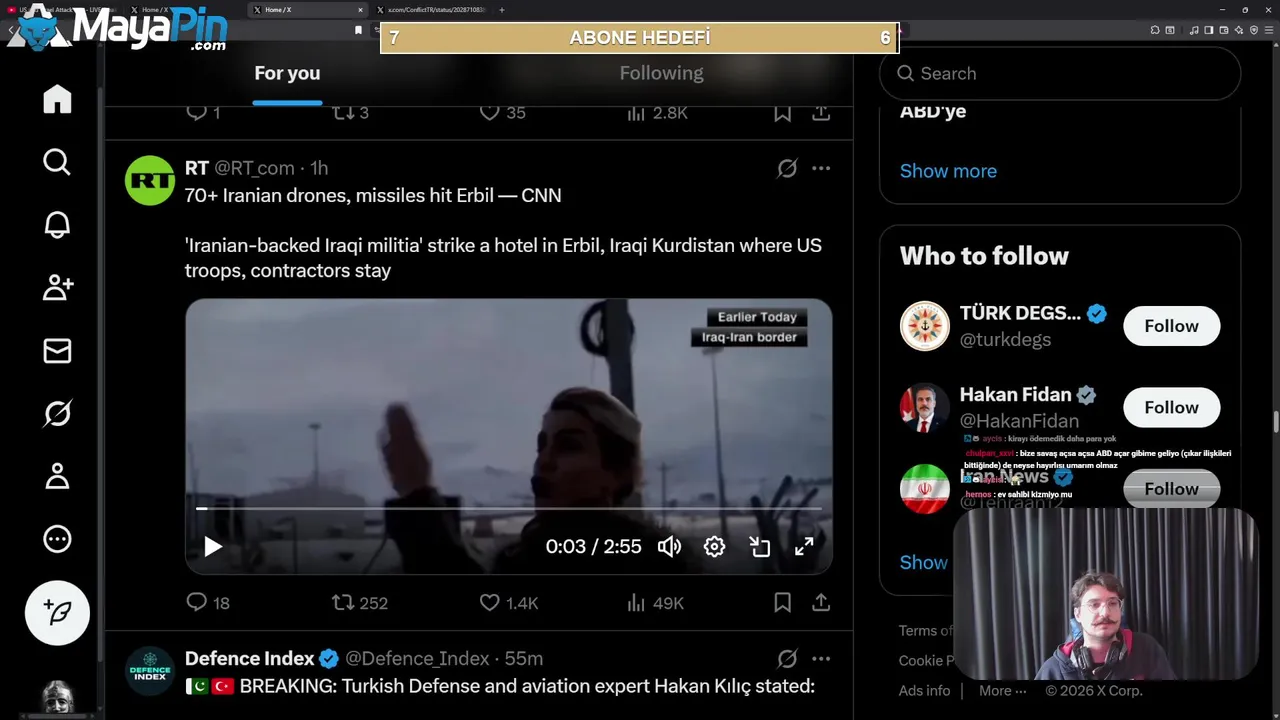Click the compose Post feather button
Screen dimensions: 1280x720
57,612
